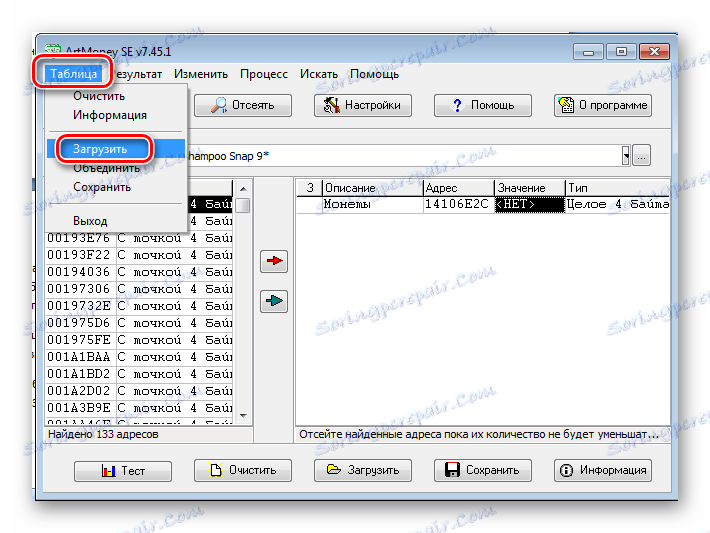Select the Монеты description cell
This screenshot has height=533, width=710.
(372, 204)
